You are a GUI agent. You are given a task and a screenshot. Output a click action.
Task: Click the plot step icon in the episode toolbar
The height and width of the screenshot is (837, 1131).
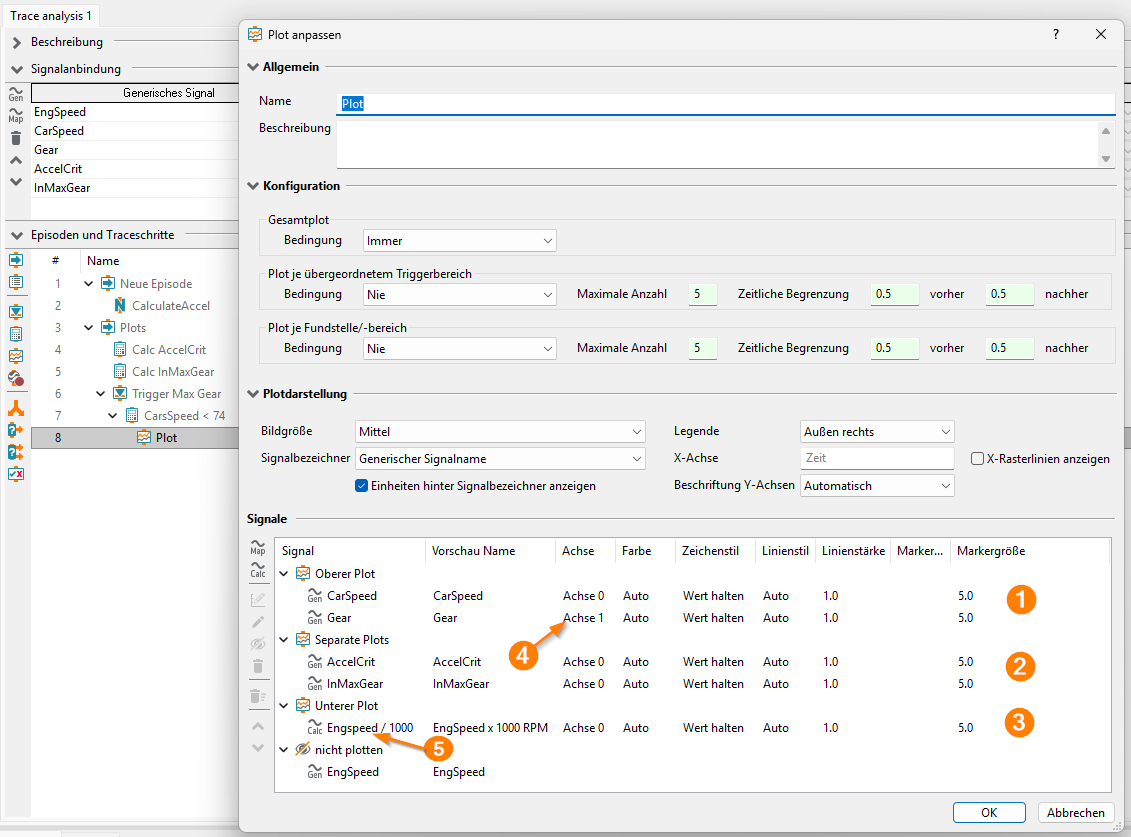tap(16, 356)
